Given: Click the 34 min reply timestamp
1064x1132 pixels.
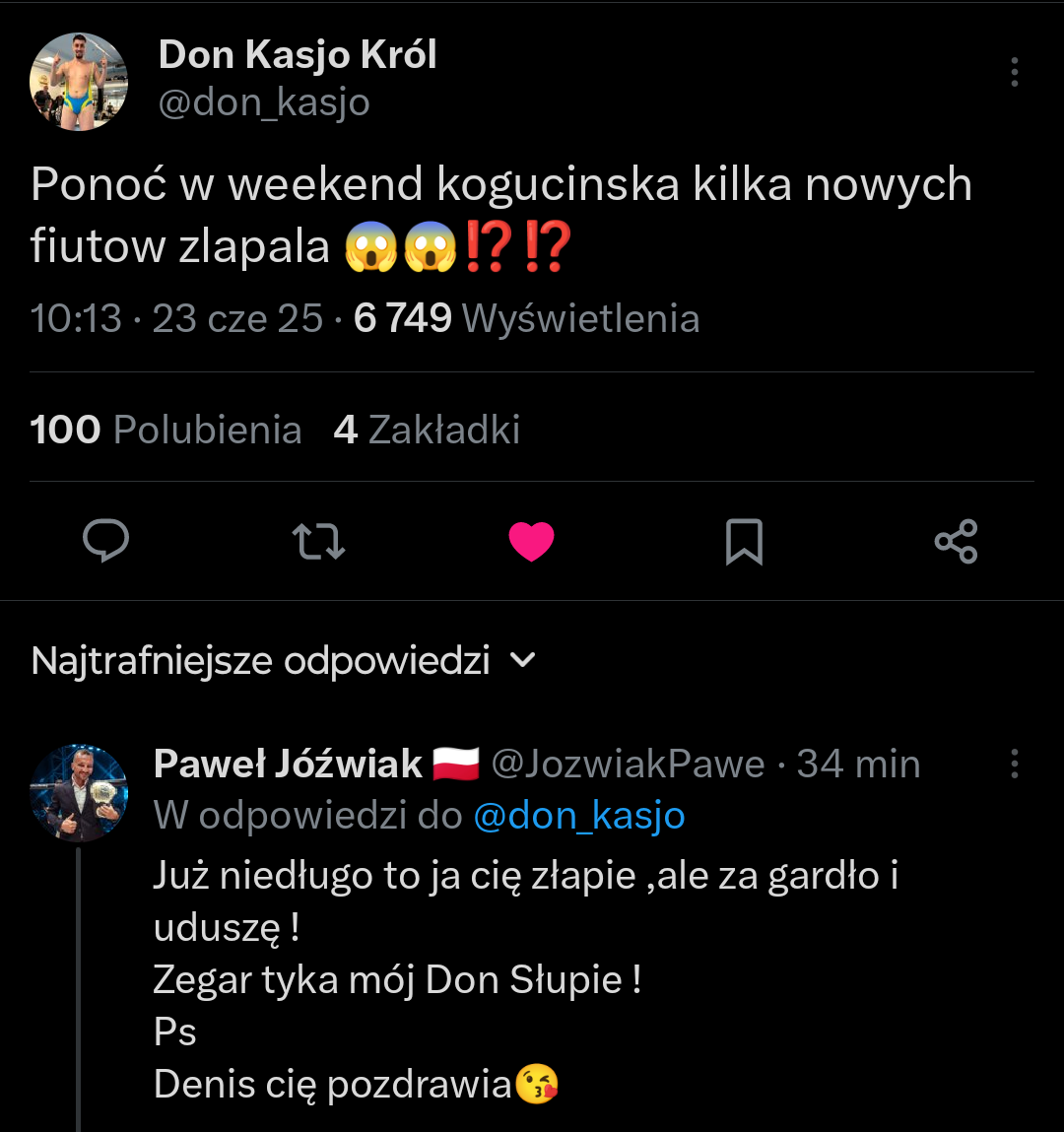Looking at the screenshot, I should tap(858, 764).
